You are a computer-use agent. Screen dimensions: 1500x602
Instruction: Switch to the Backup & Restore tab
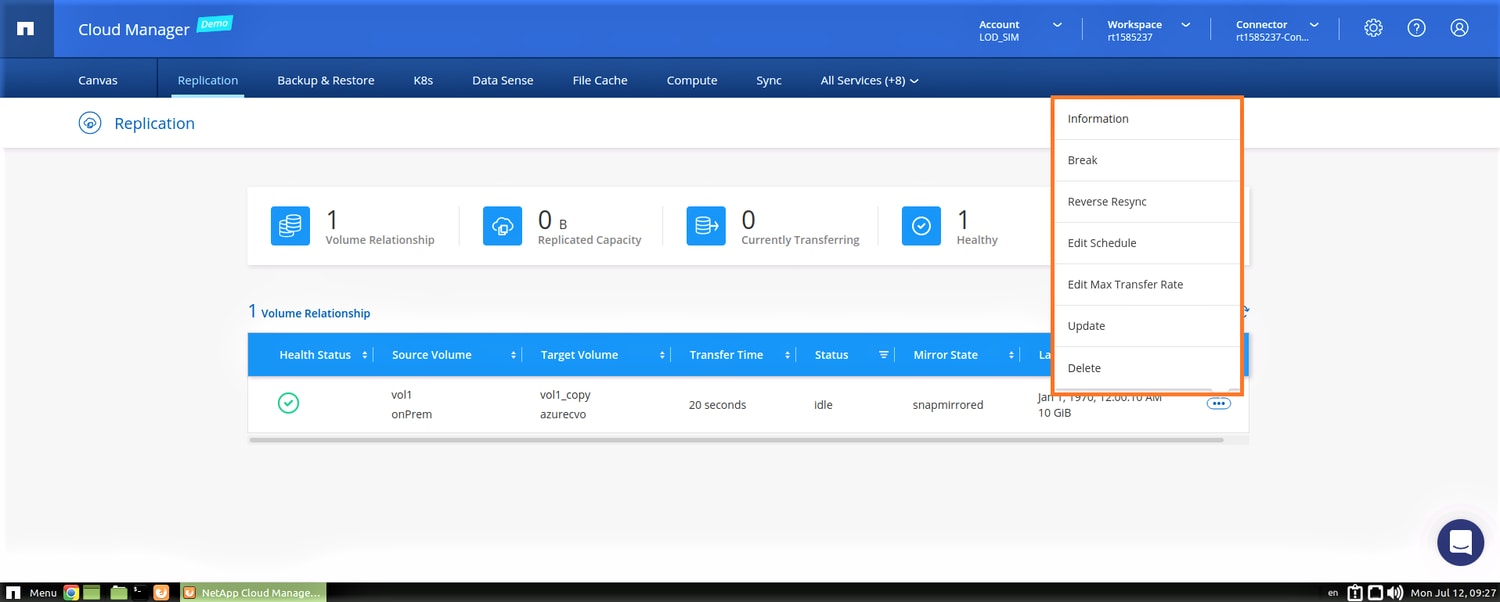(325, 80)
